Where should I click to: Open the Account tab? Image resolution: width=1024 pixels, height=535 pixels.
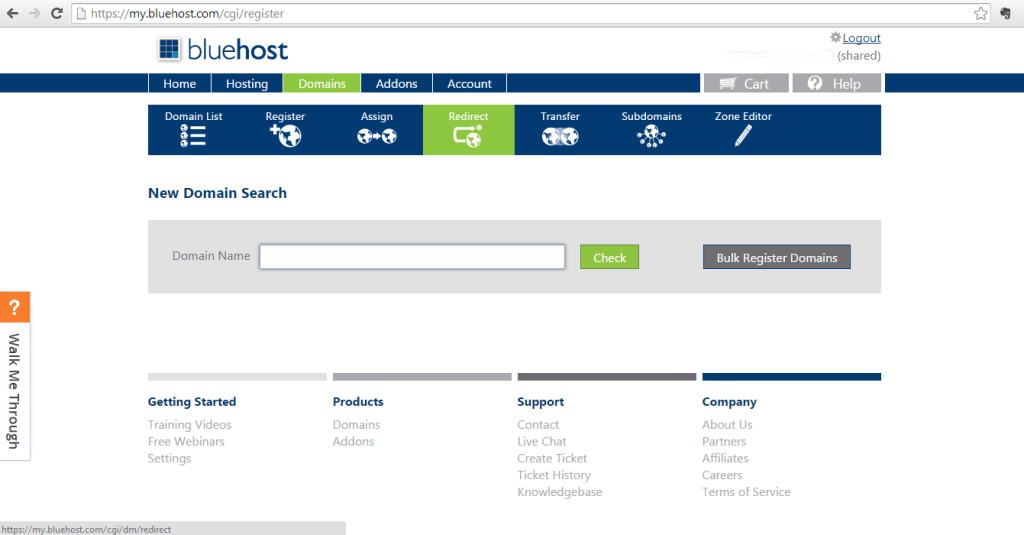pos(470,84)
